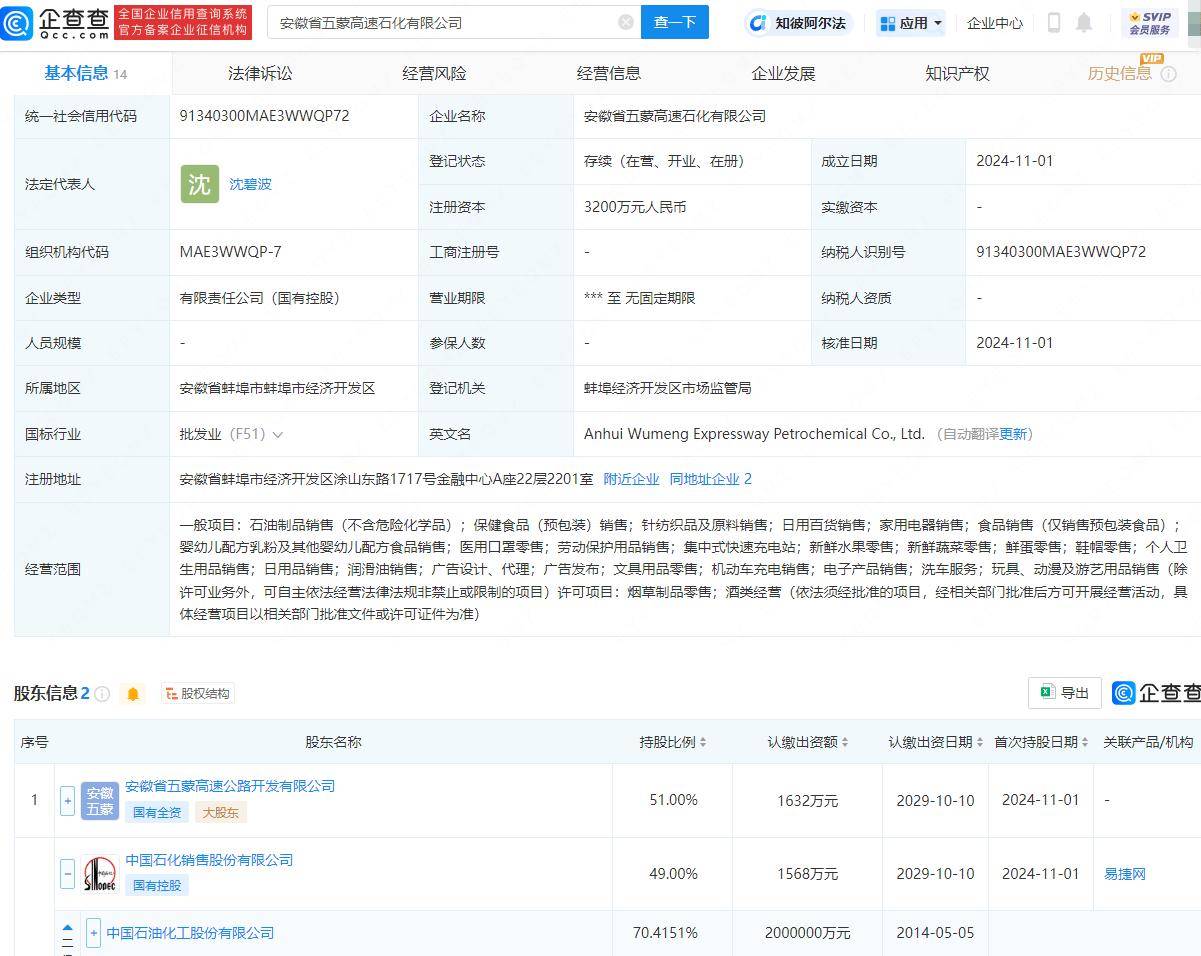Image resolution: width=1201 pixels, height=956 pixels.
Task: Collapse the 中国石化销售股份有限公司 shareholder row
Action: [67, 874]
